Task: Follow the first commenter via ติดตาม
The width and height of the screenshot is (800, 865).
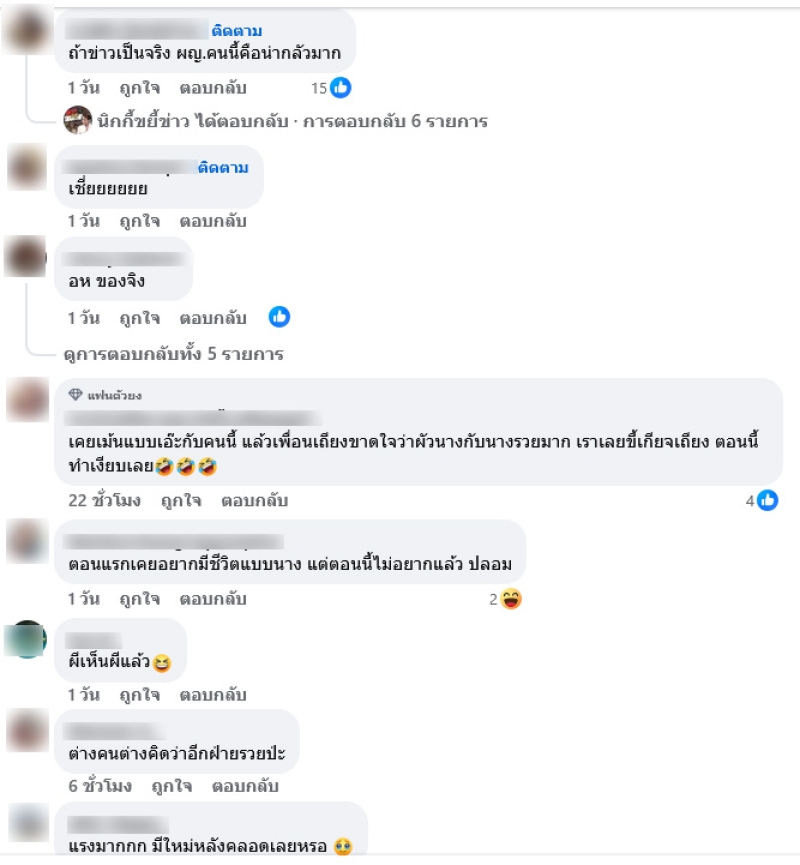Action: [x=237, y=30]
